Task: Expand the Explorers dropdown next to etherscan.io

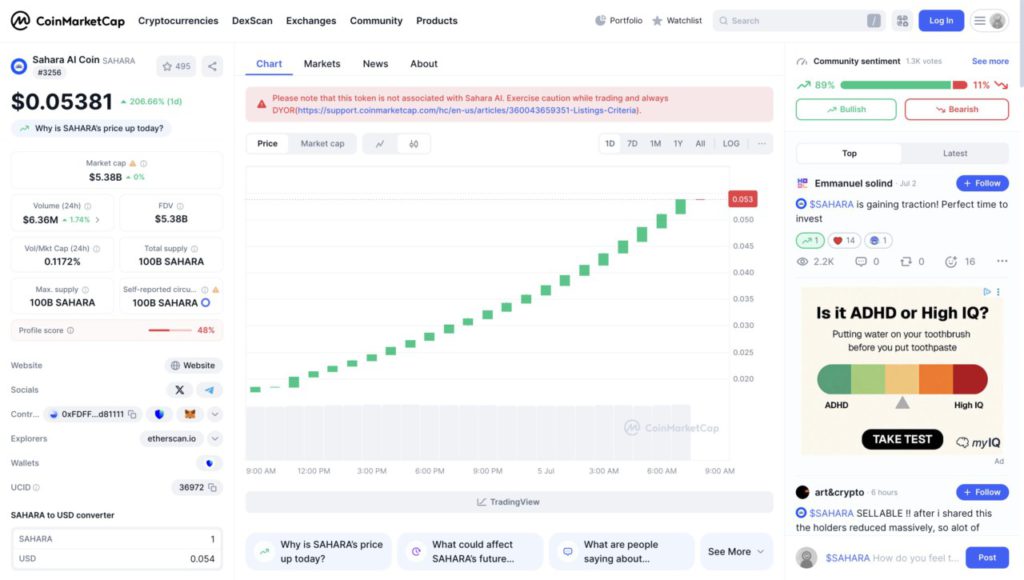Action: coord(214,439)
